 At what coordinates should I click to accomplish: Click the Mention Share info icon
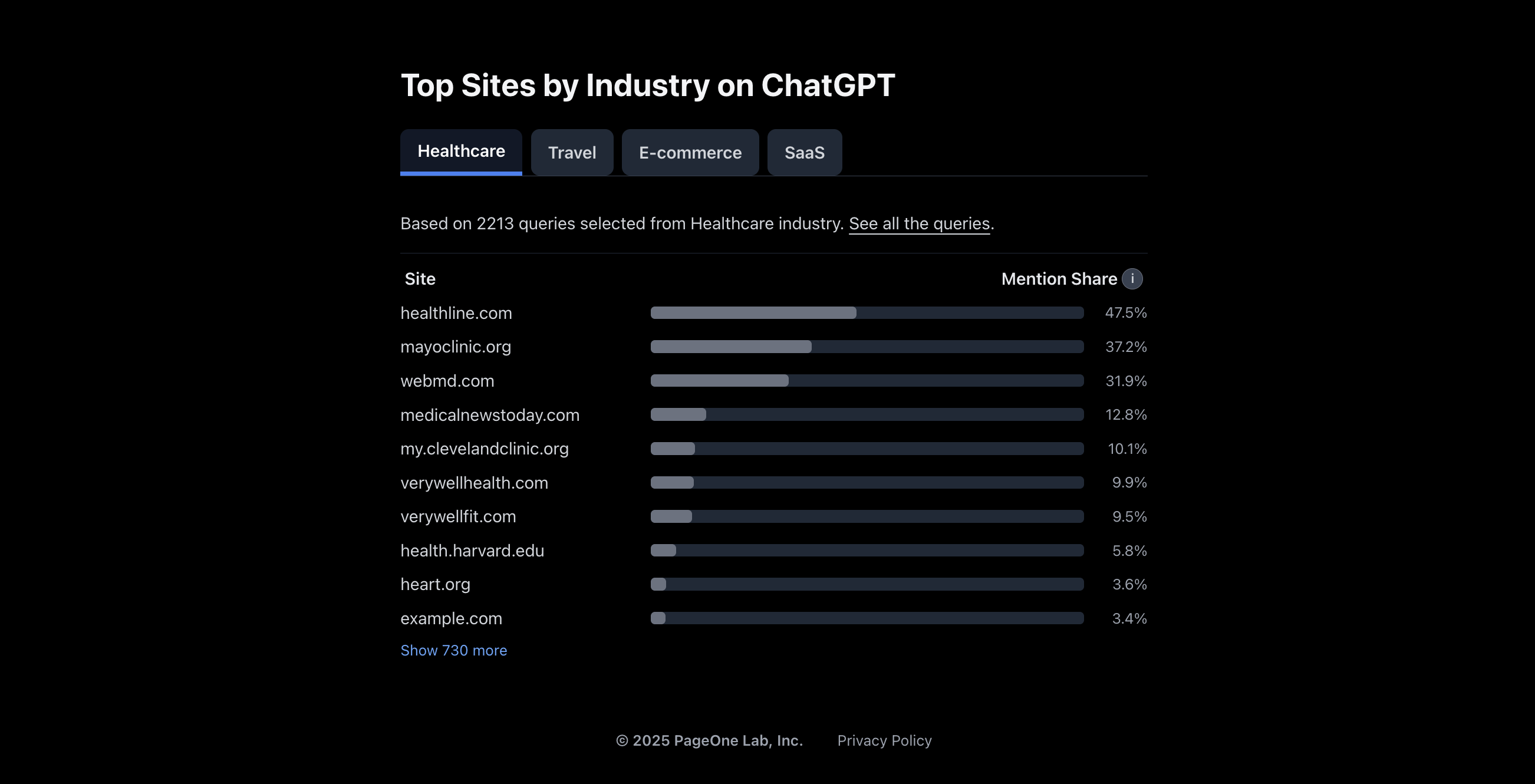point(1132,279)
